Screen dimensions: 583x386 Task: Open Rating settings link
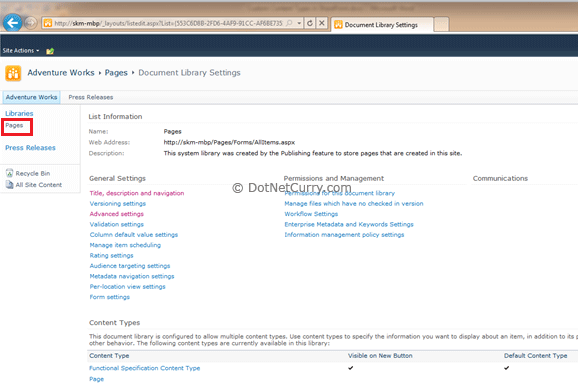click(x=111, y=255)
